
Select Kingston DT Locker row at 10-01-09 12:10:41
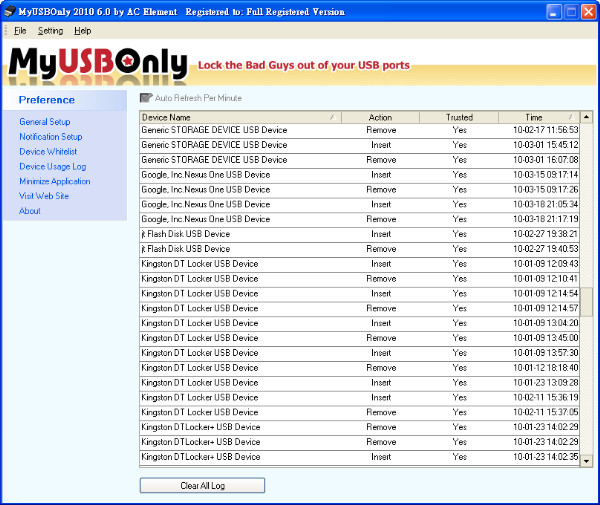click(359, 279)
